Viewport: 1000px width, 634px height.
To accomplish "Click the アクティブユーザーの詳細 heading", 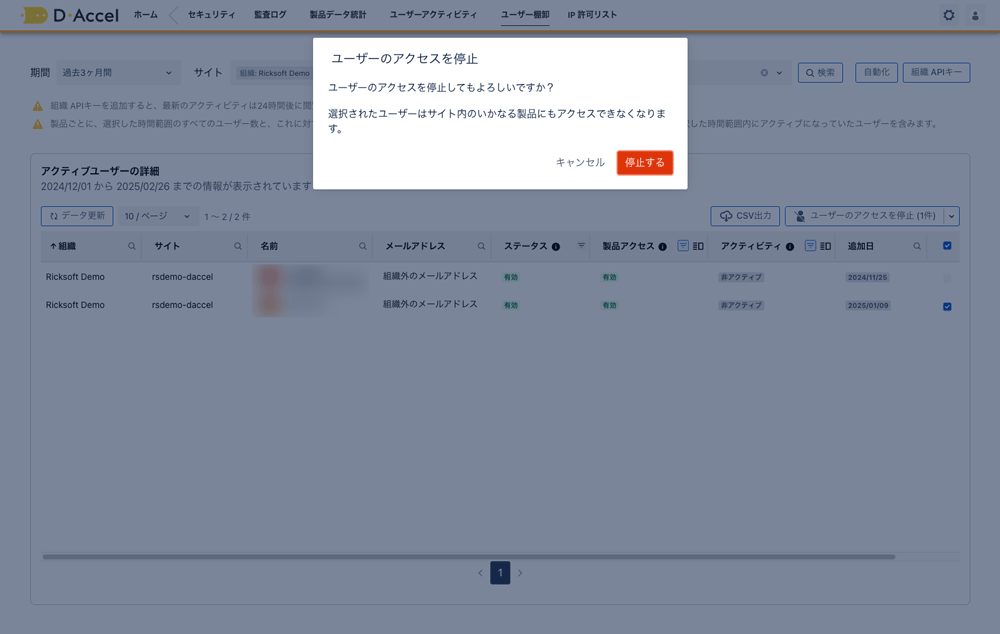I will (x=100, y=171).
